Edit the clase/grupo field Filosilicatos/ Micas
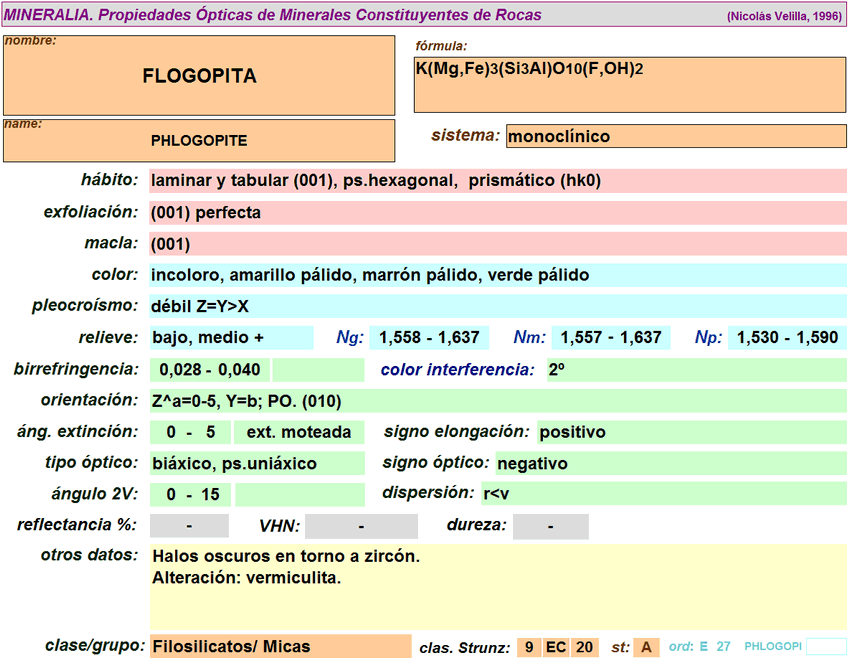 (x=280, y=646)
